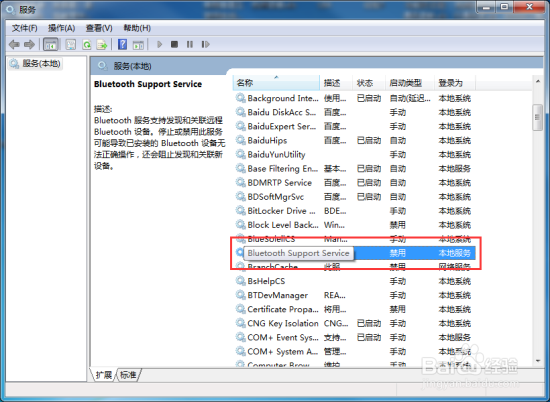Open the 文件(F) menu

point(25,28)
